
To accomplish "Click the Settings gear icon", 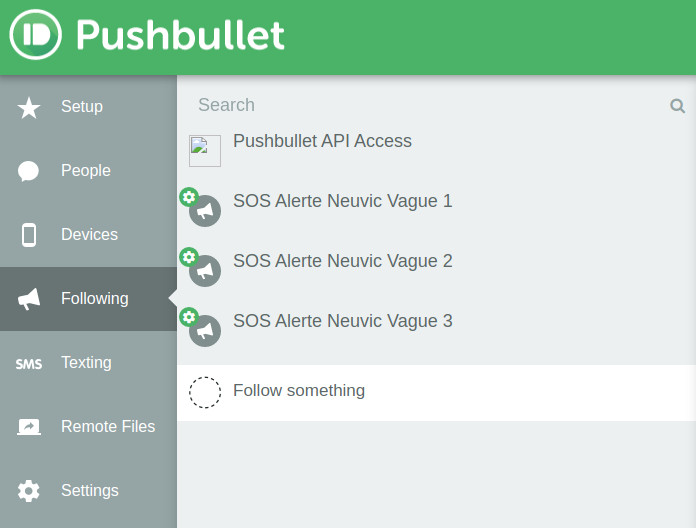I will pyautogui.click(x=29, y=491).
